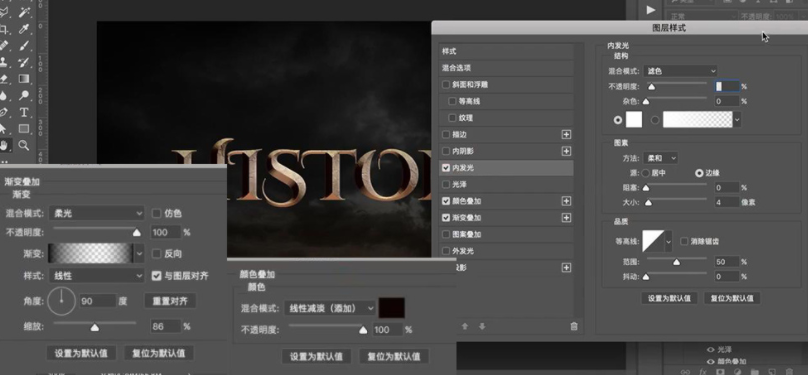This screenshot has height=375, width=808.
Task: Open inner glow 混合模式 滤色 dropdown
Action: 680,71
